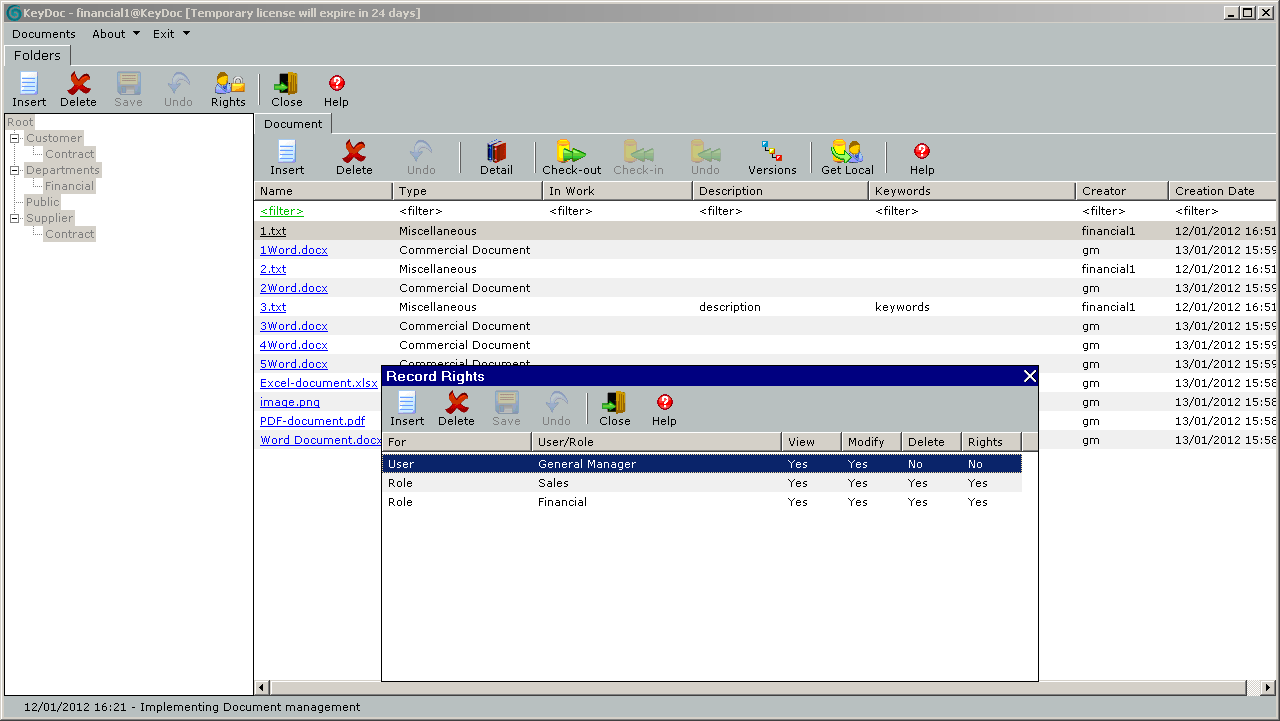Click the Close icon in Record Rights toolbar
Image resolution: width=1280 pixels, height=721 pixels.
click(614, 408)
